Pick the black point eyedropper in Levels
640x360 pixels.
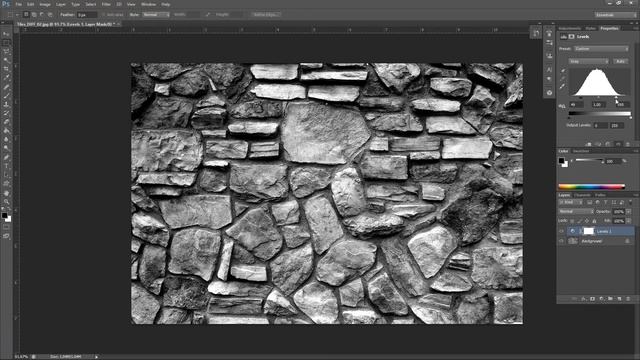click(x=563, y=71)
